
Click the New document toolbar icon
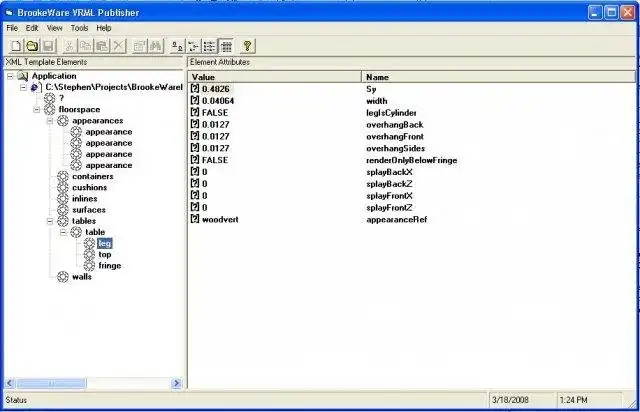coord(16,46)
